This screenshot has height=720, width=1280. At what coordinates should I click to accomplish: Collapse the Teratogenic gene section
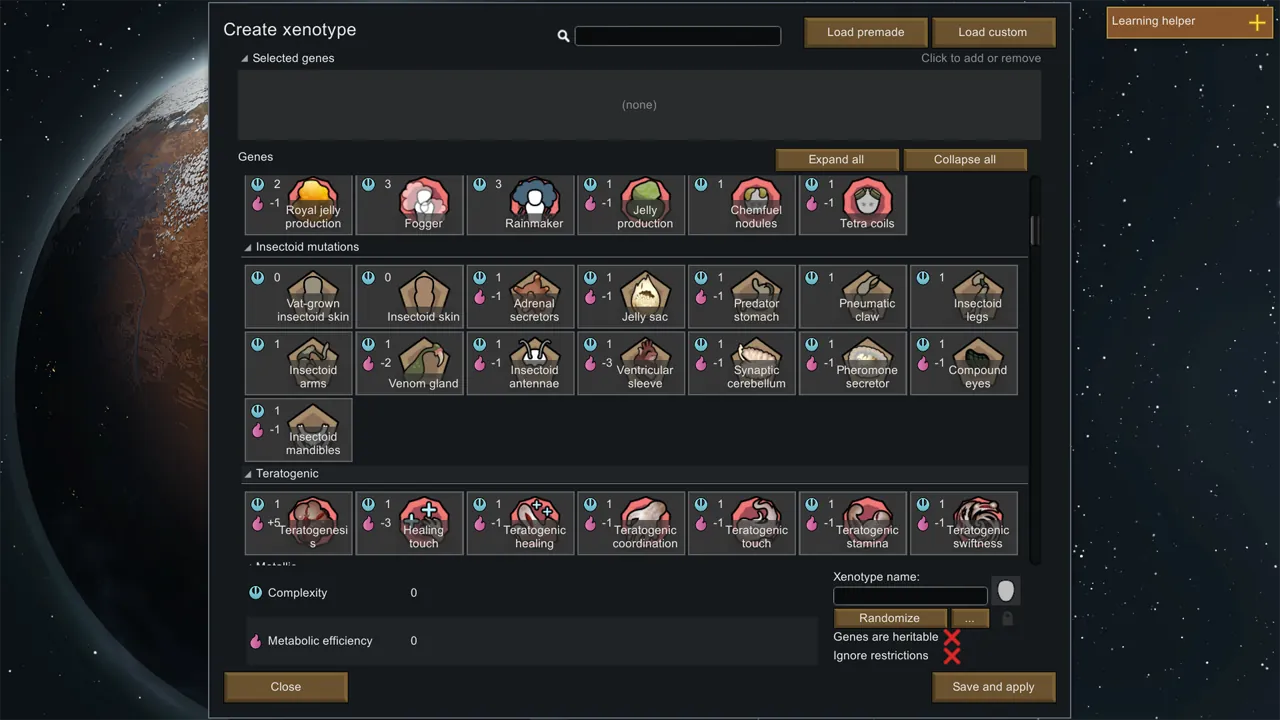[249, 474]
